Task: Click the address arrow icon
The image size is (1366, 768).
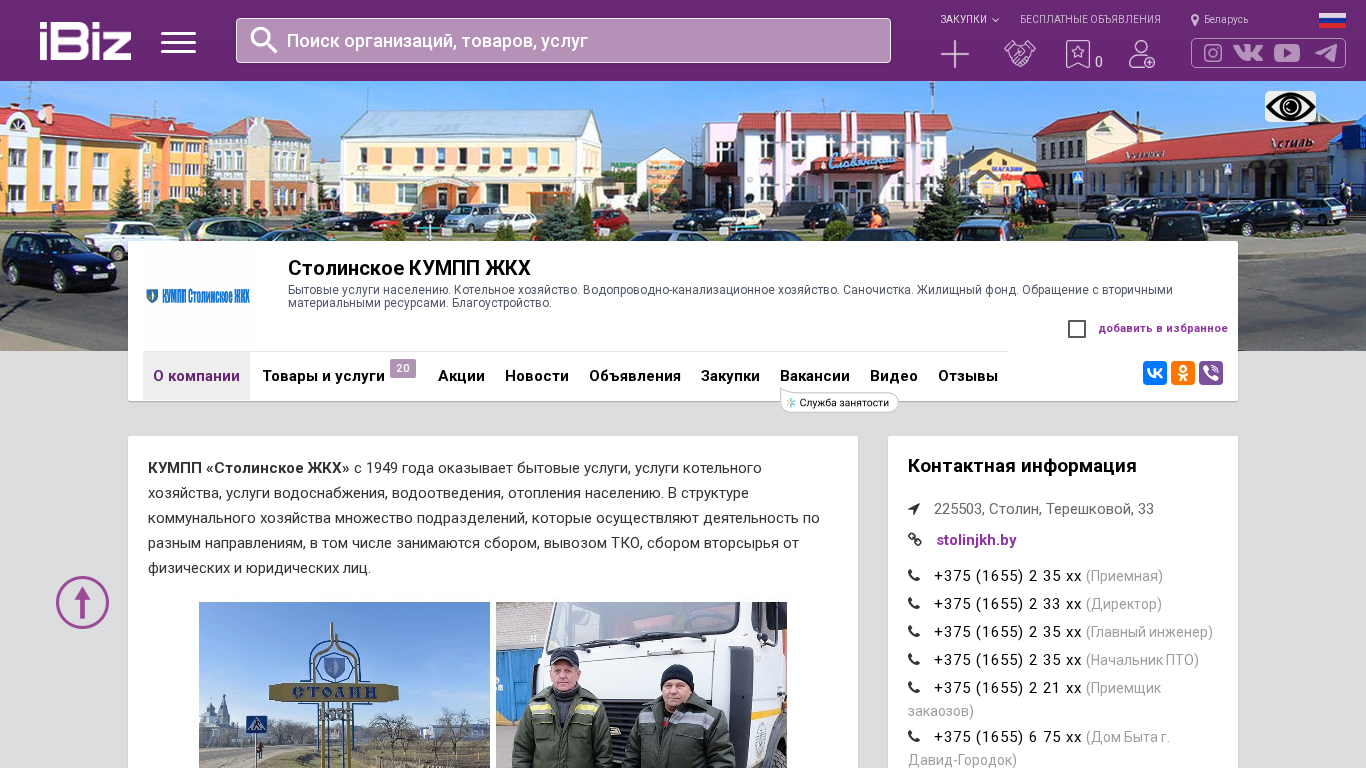Action: coord(914,509)
